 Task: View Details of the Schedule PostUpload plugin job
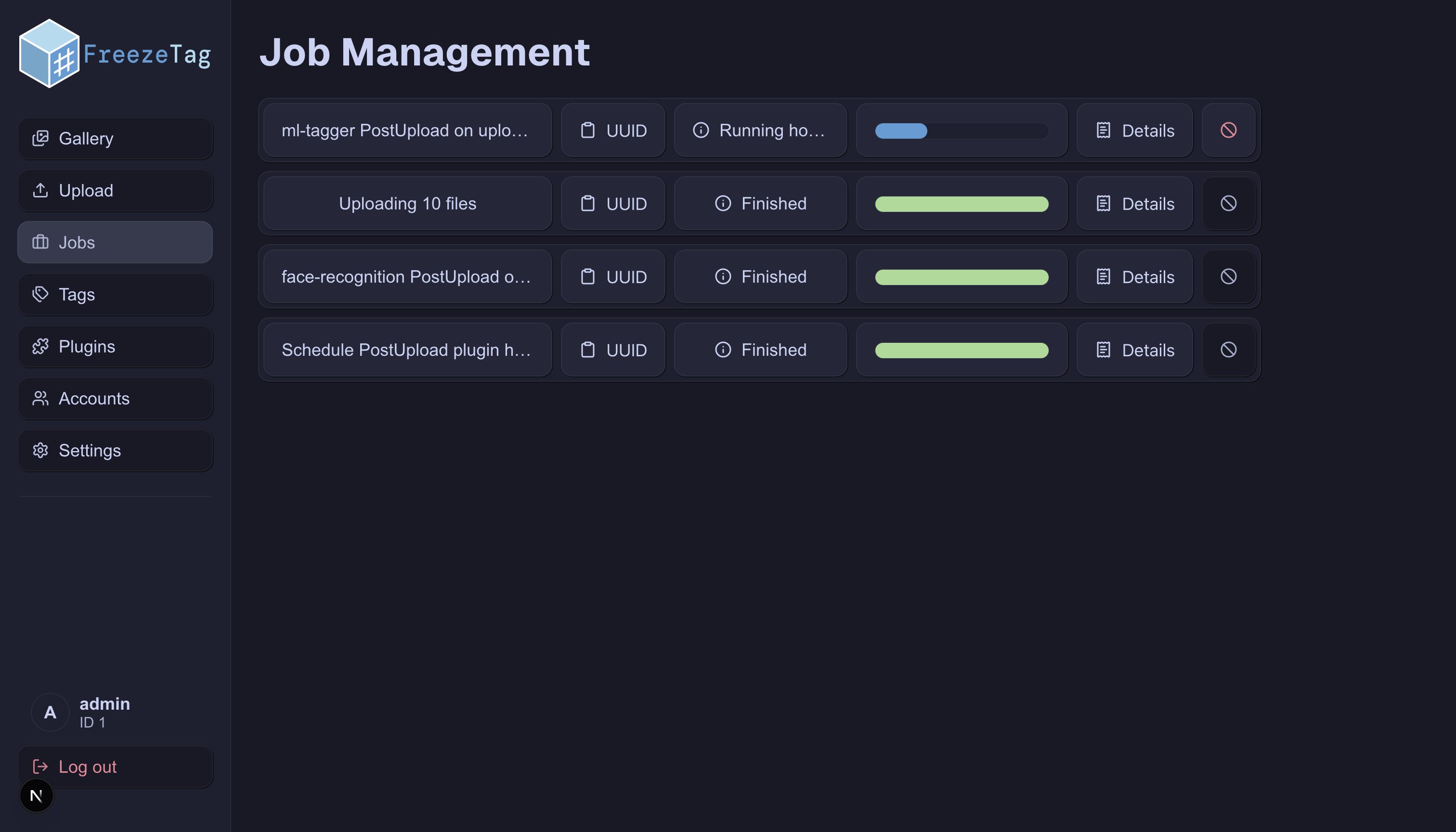(1134, 350)
